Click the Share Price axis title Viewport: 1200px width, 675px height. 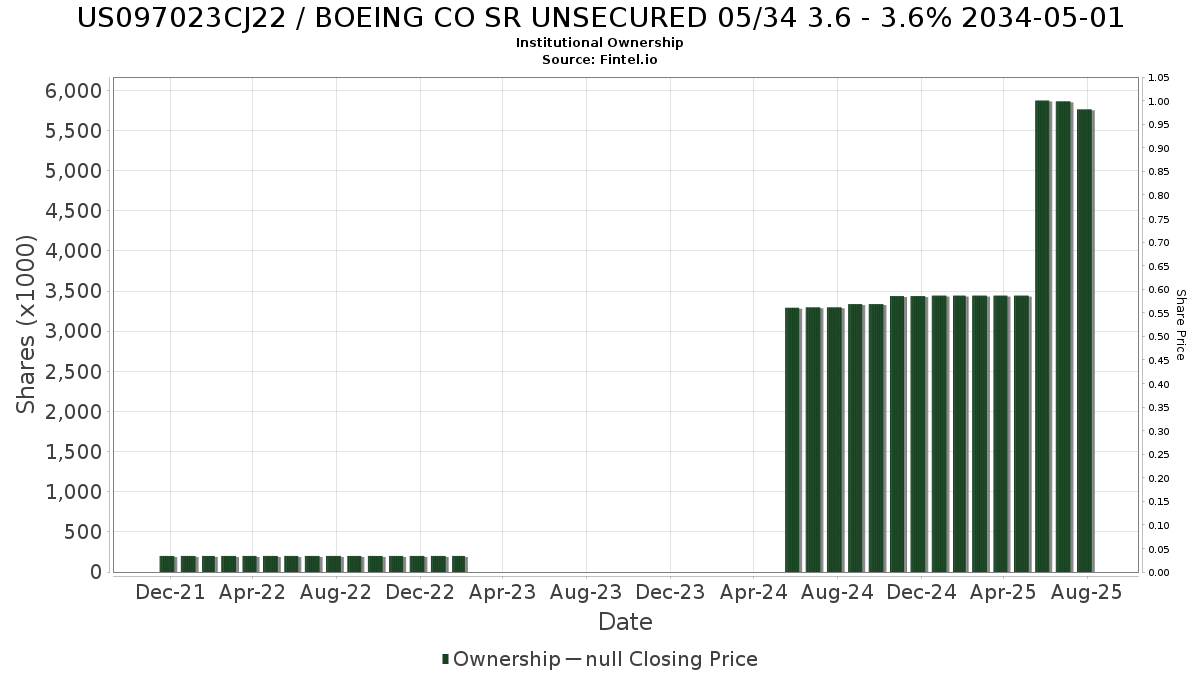click(1180, 325)
